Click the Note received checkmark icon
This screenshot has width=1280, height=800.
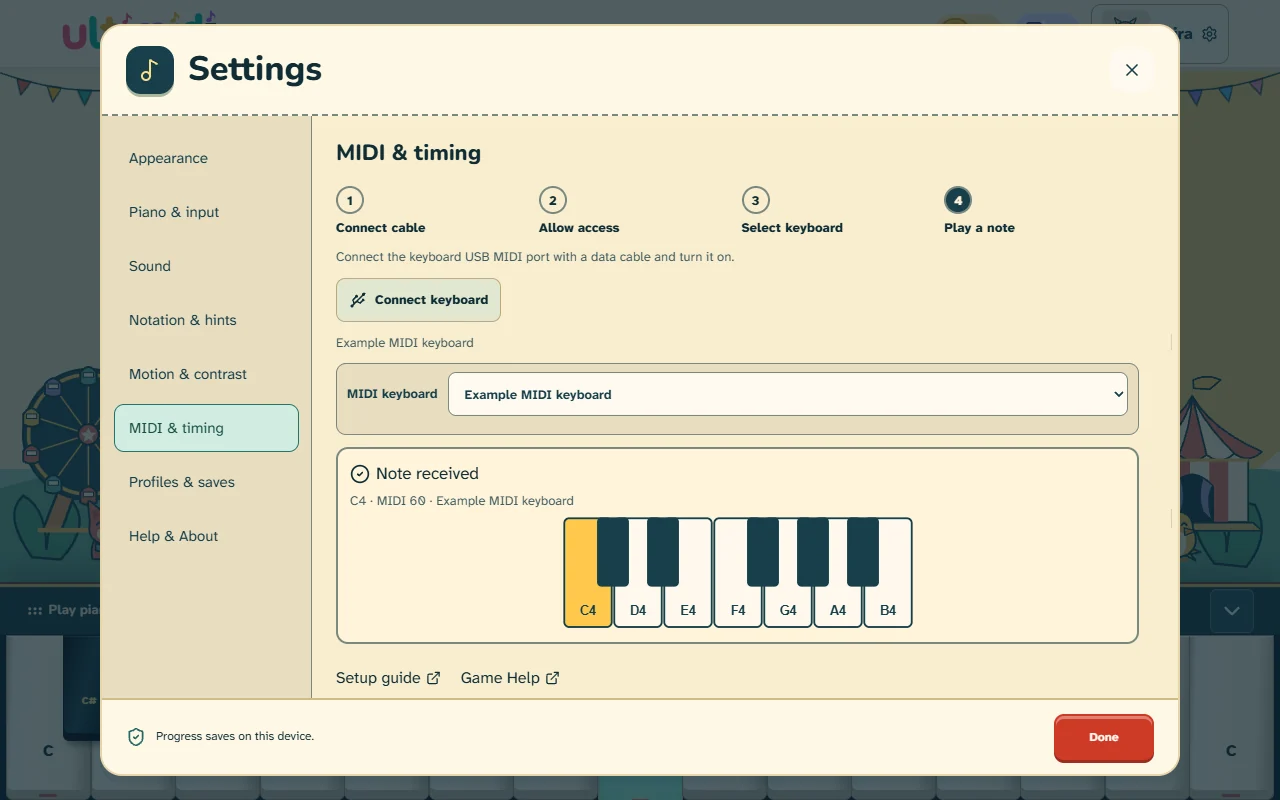[360, 474]
